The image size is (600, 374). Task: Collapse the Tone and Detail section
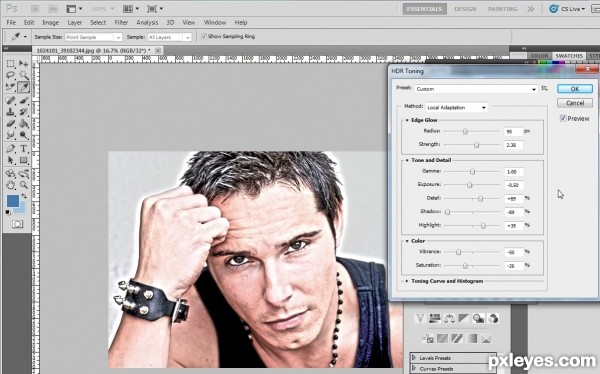[x=407, y=160]
